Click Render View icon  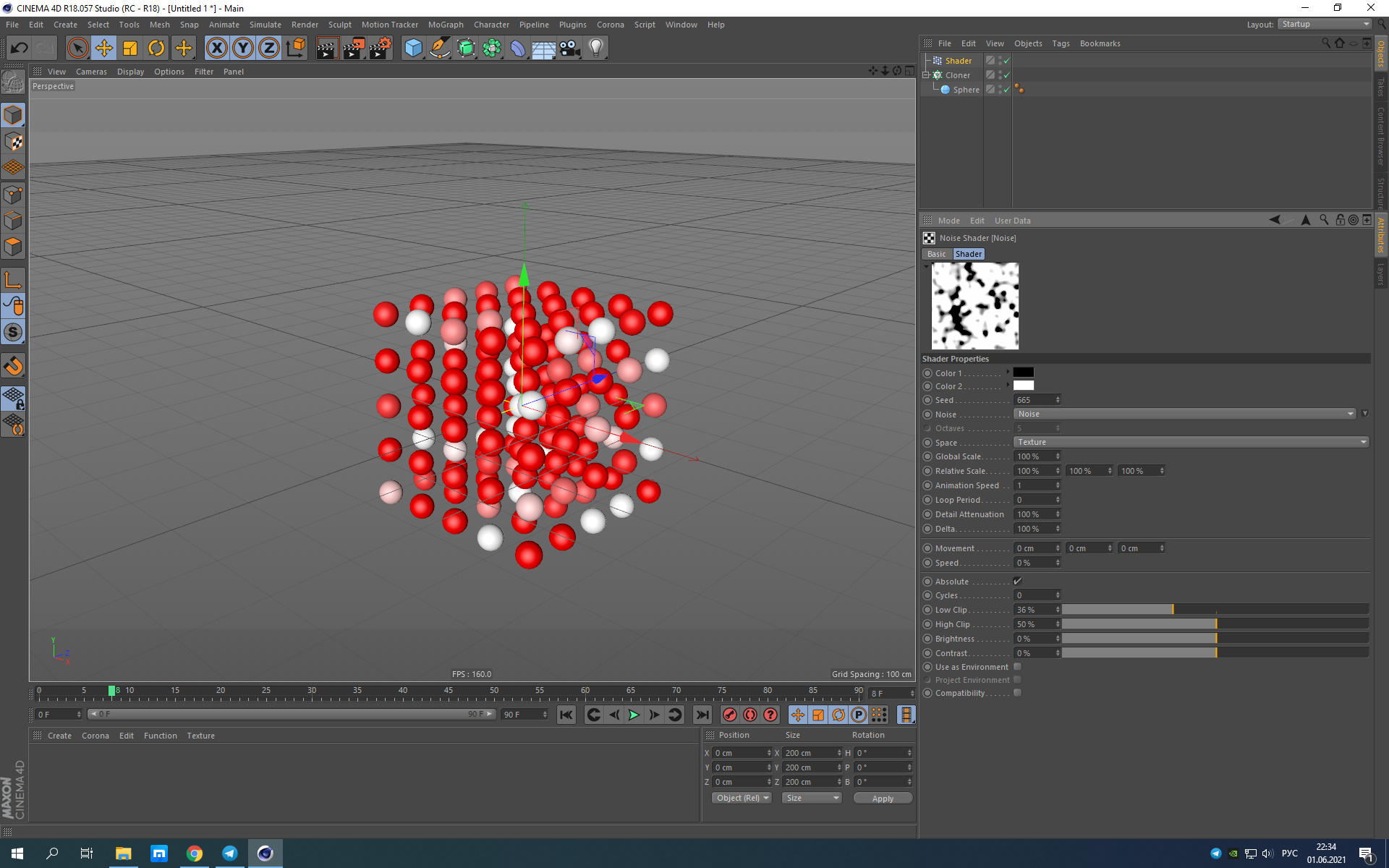coord(327,48)
